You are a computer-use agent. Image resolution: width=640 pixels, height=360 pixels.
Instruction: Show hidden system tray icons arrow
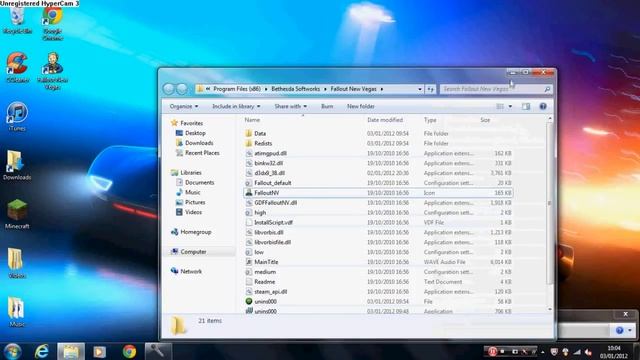click(x=543, y=351)
